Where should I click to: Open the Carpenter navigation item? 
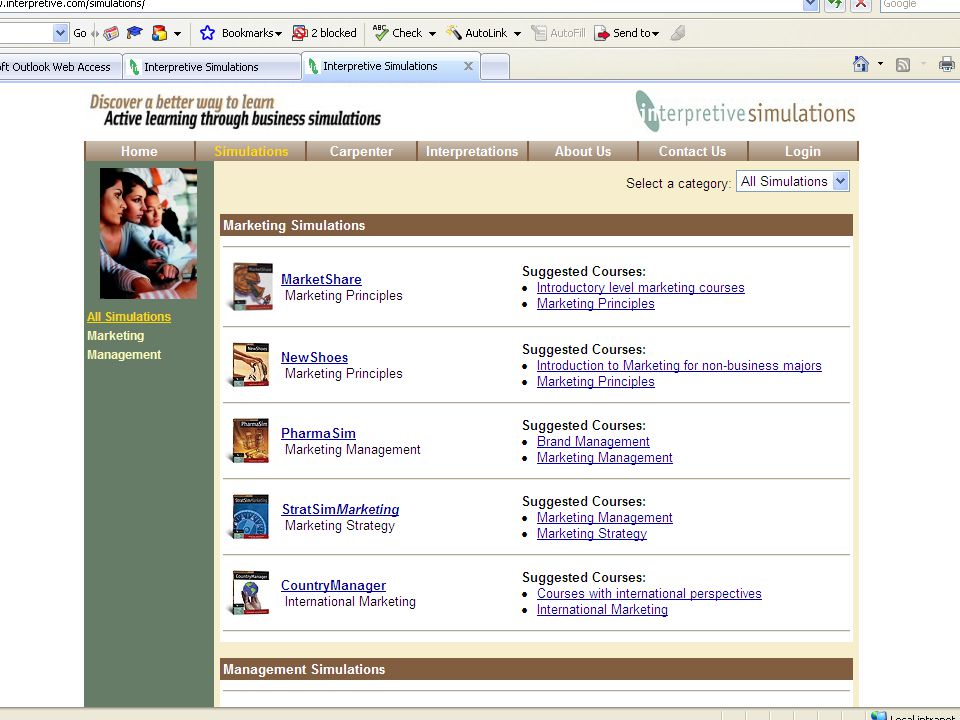coord(361,151)
